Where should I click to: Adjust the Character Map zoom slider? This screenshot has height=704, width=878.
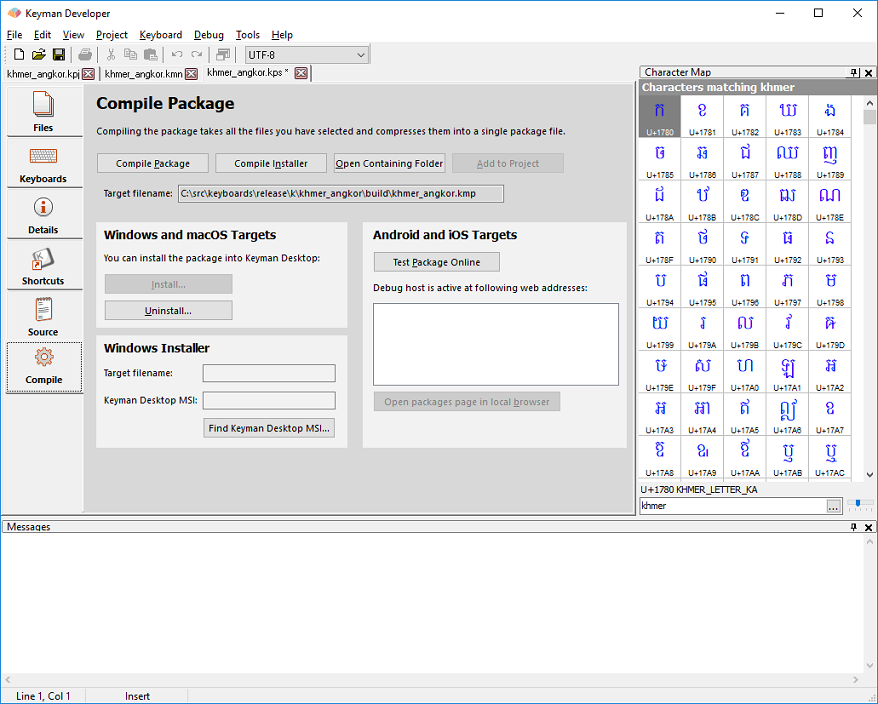[858, 505]
